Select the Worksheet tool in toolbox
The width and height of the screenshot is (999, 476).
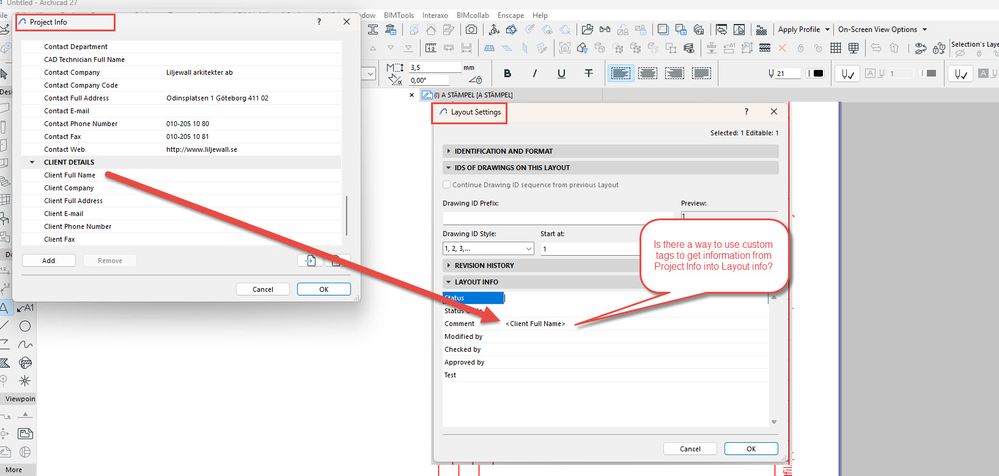[x=25, y=435]
